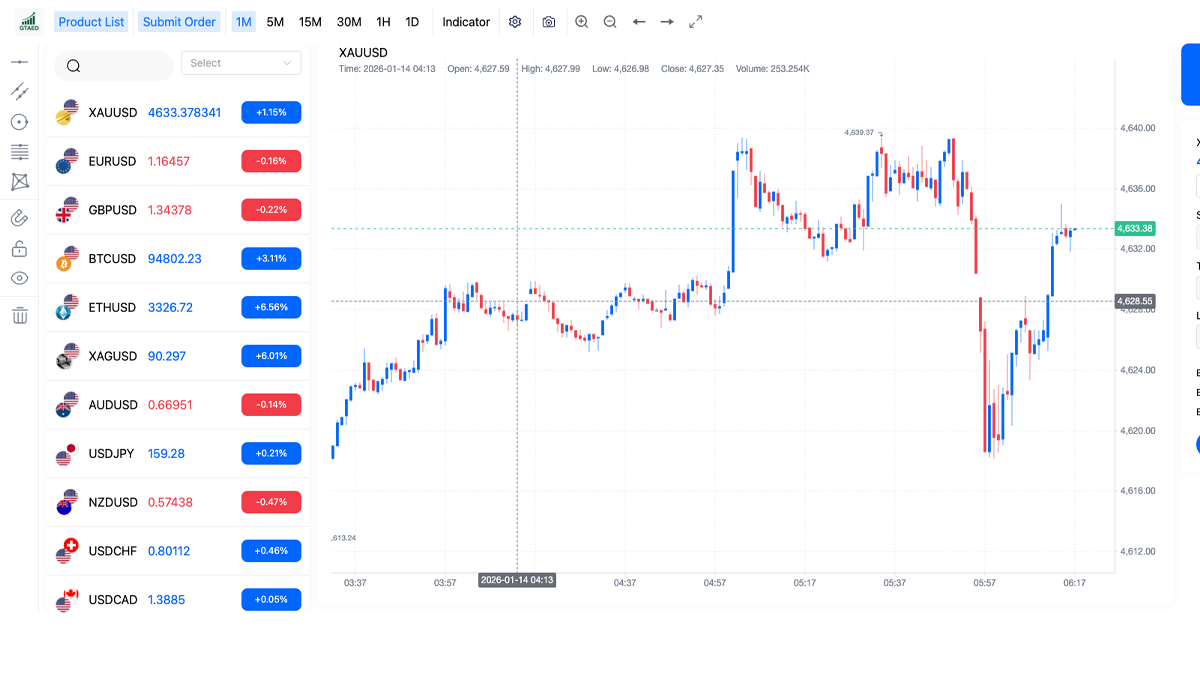This screenshot has height=700, width=1200.
Task: Click the chart screenshot camera icon
Action: tap(549, 22)
